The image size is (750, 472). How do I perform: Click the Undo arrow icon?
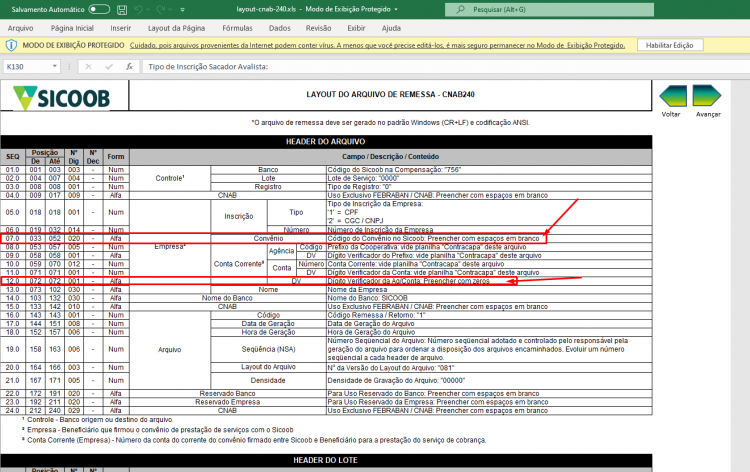pyautogui.click(x=139, y=9)
